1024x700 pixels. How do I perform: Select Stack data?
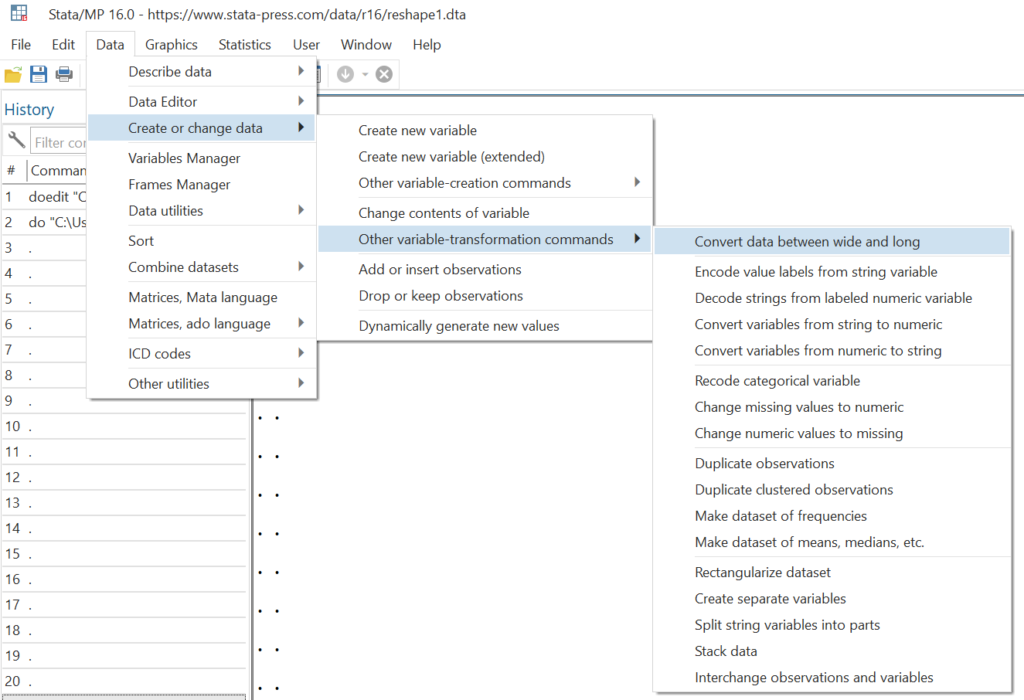click(x=832, y=651)
